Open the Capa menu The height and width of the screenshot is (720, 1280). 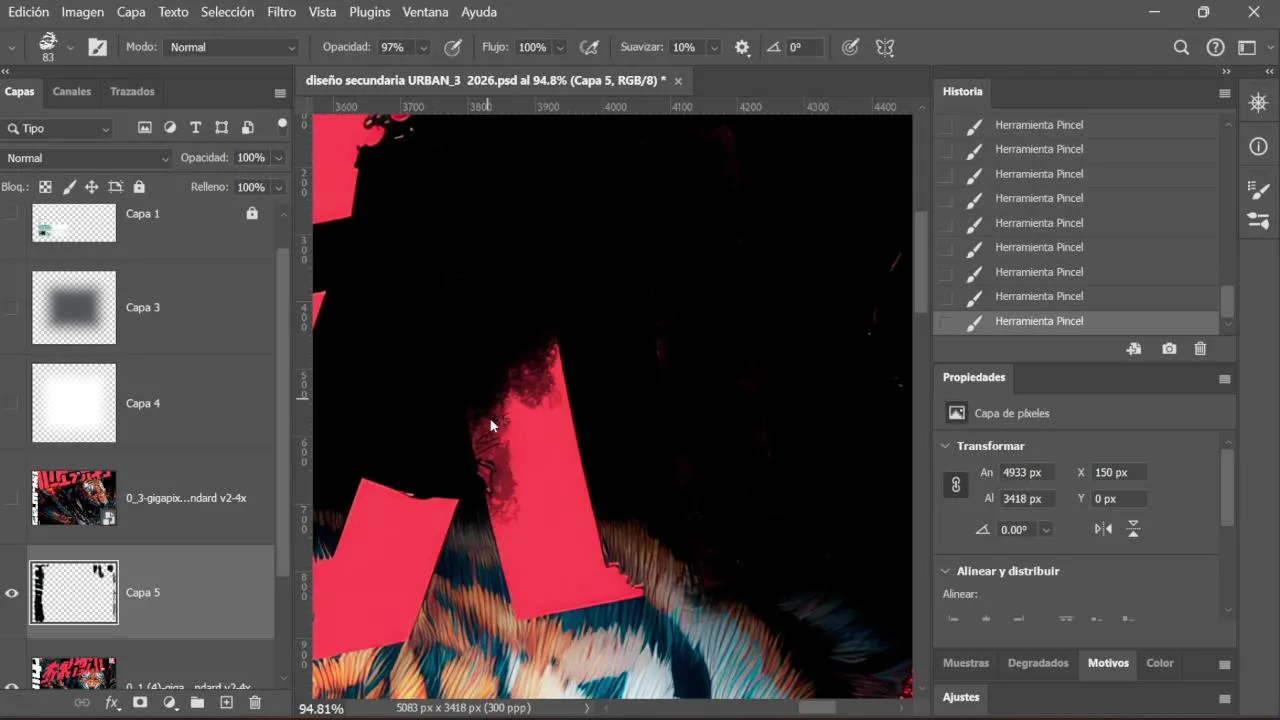tap(131, 12)
